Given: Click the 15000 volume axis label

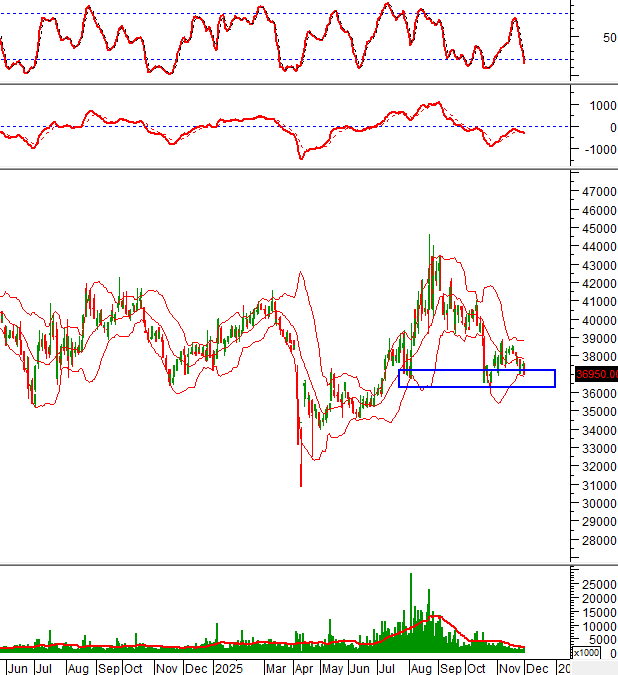Looking at the screenshot, I should point(598,612).
